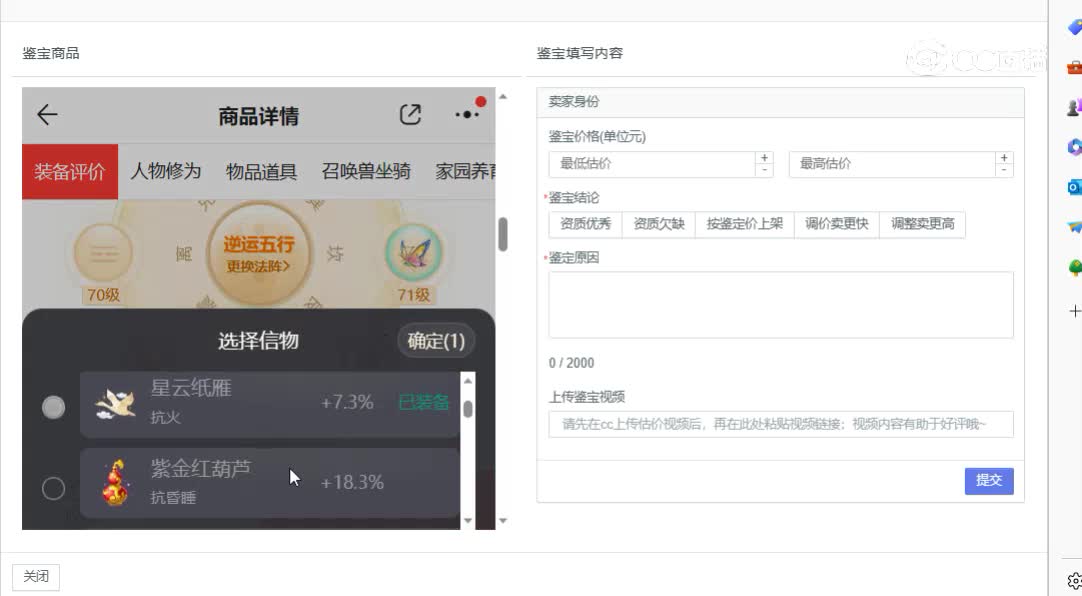
Task: Choose 资质欠缺 conclusion option
Action: point(658,224)
